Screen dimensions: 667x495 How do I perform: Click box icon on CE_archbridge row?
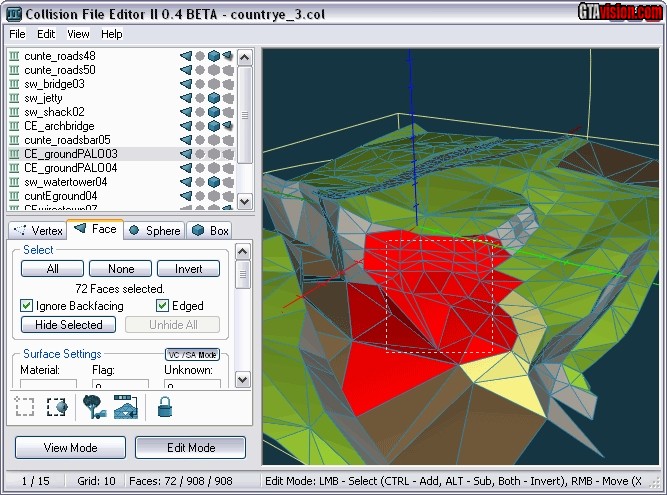click(x=214, y=126)
